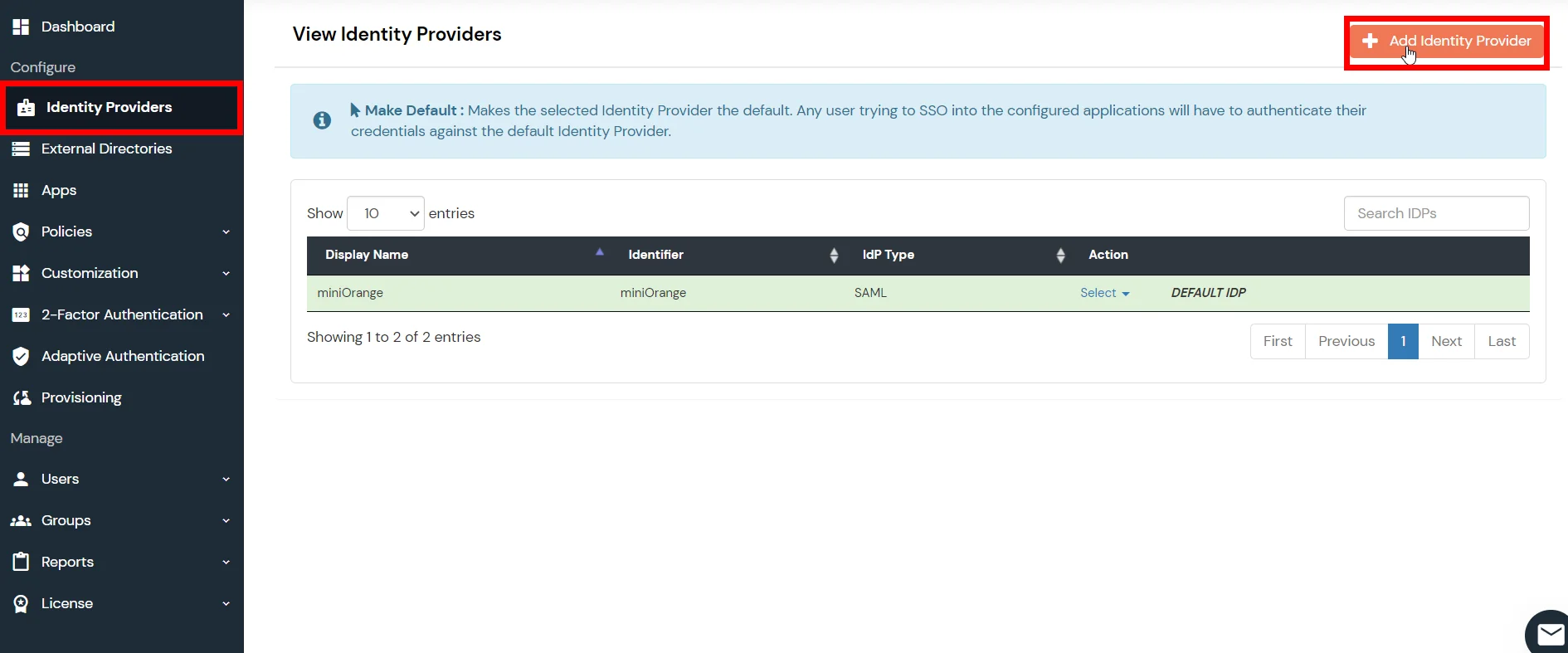Open Provisioning menu item
This screenshot has width=1568, height=653.
pos(81,397)
